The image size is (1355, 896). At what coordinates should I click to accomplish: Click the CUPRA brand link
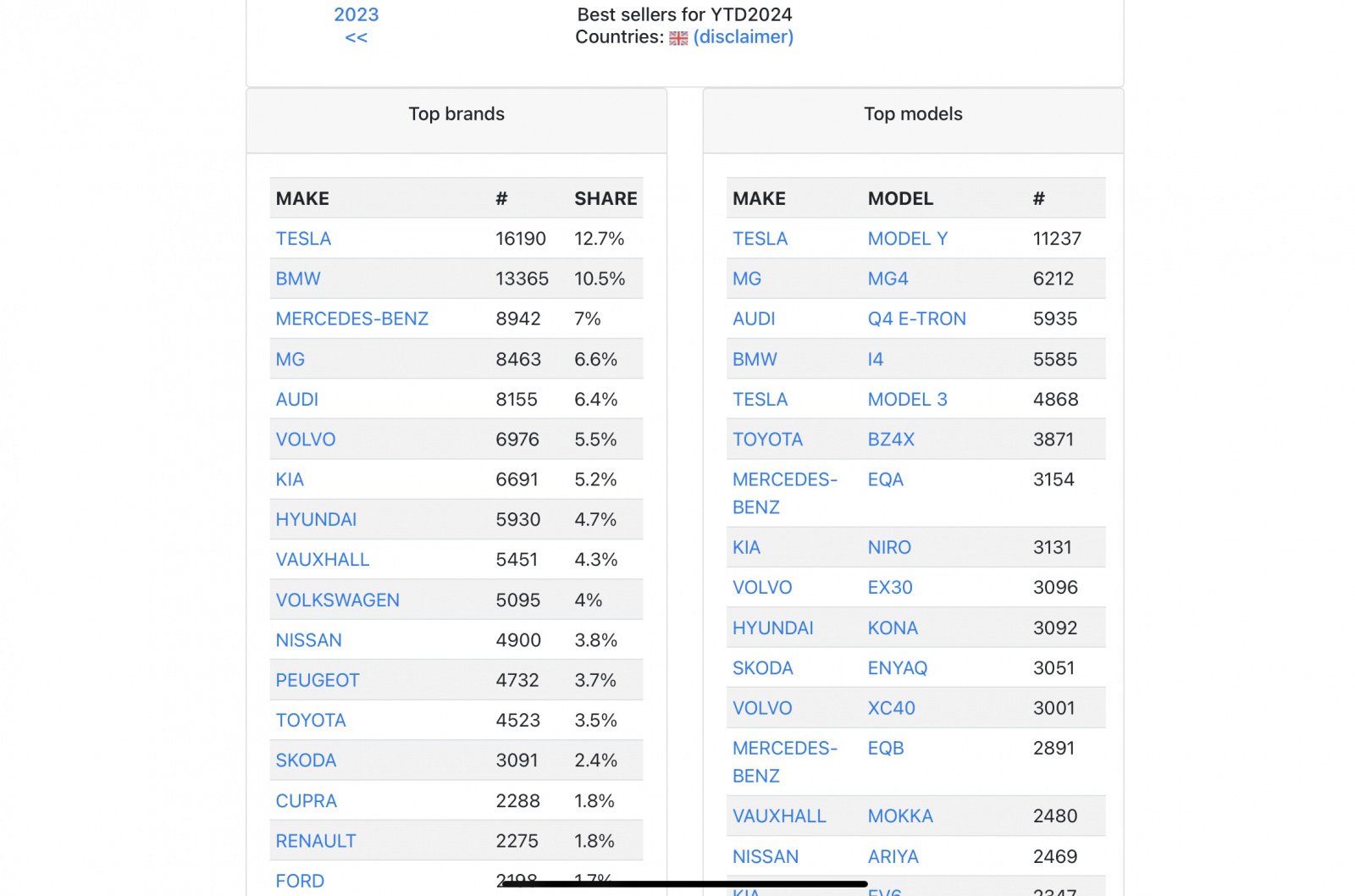click(307, 801)
